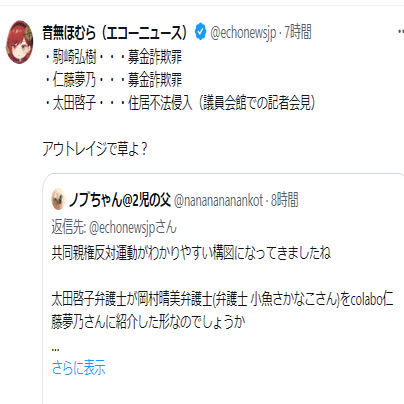Click display name 音無ほむら（エコーニュース）
Viewport: 404px width, 404px height.
(x=115, y=32)
